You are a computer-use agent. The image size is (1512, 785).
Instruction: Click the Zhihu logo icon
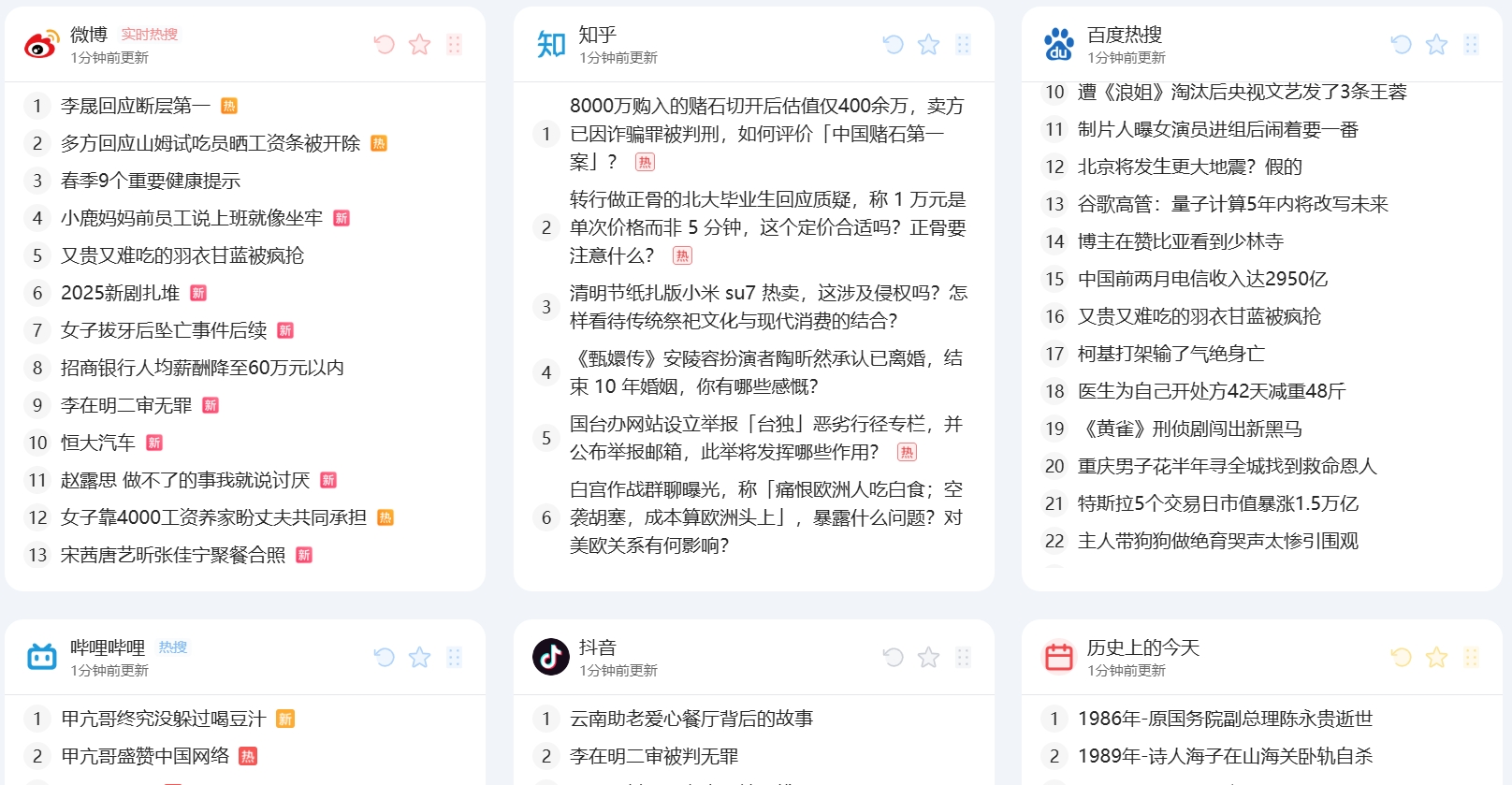551,44
